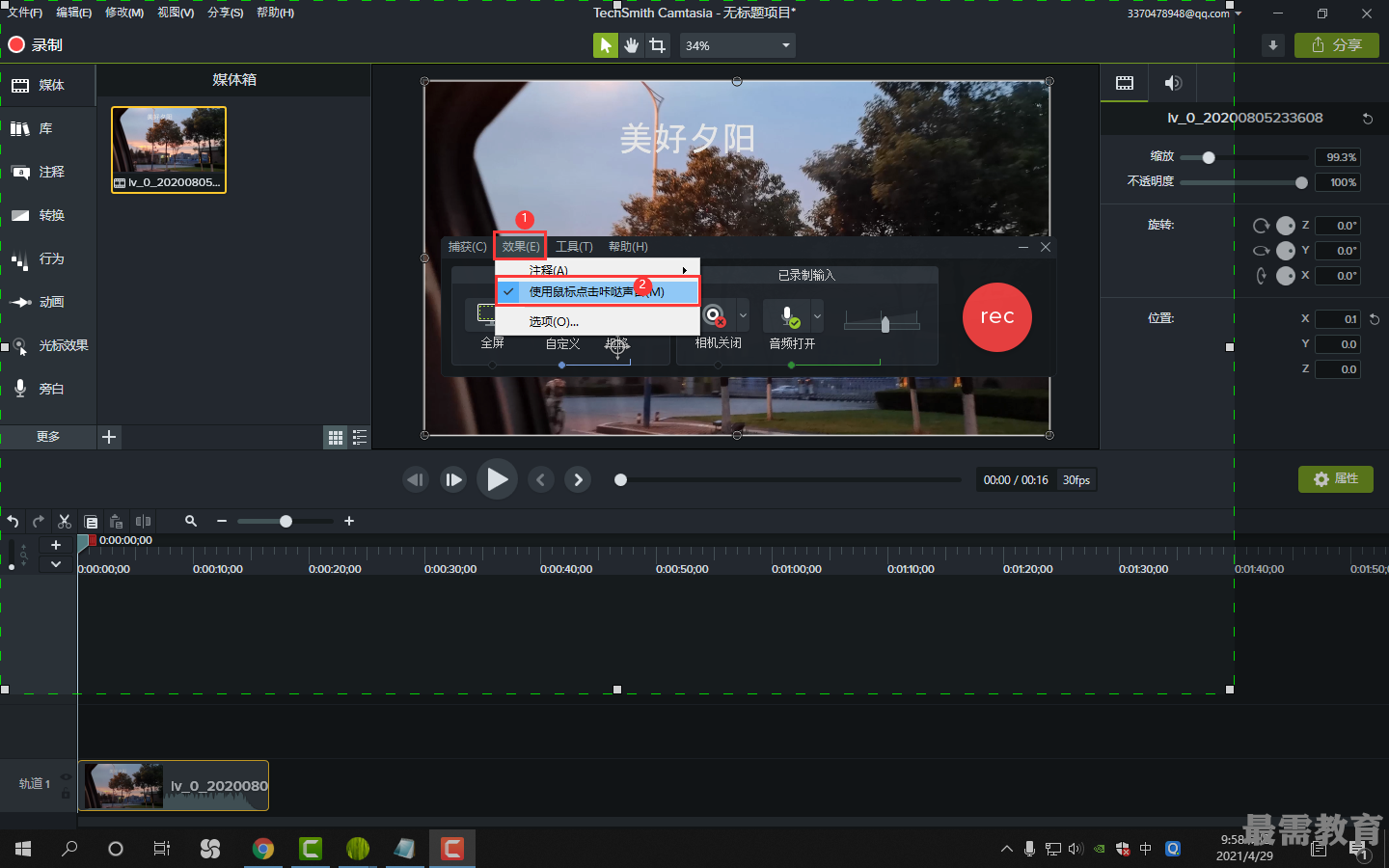Screen dimensions: 1389x868
Task: Adjust the 不透明度 opacity slider
Action: pyautogui.click(x=1301, y=182)
